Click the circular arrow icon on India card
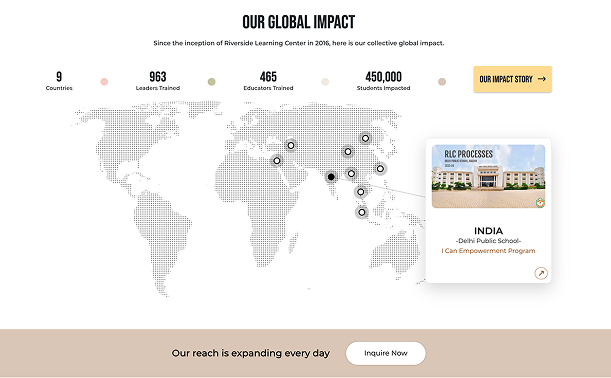 541,273
